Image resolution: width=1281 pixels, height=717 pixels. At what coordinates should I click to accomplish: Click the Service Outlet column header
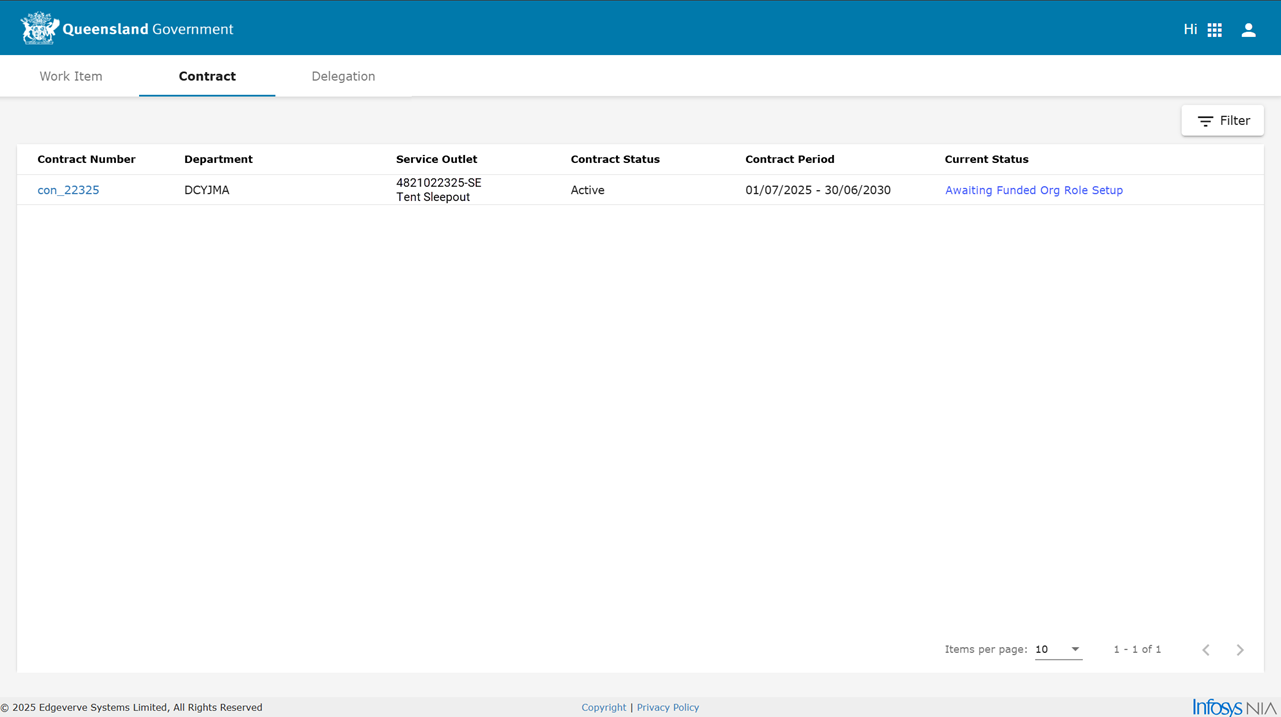click(x=436, y=159)
